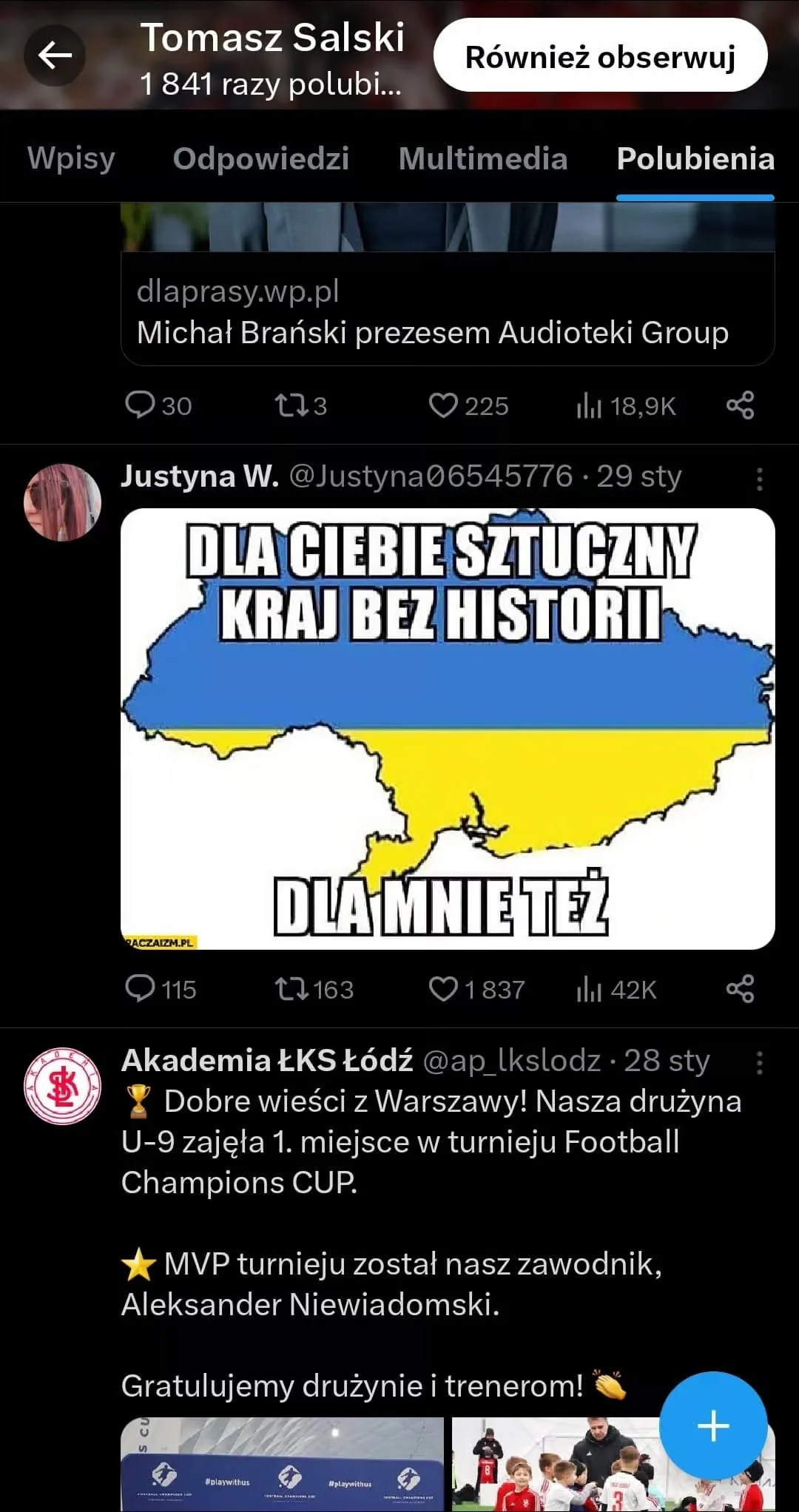Share Justyna W.'s post

740,989
